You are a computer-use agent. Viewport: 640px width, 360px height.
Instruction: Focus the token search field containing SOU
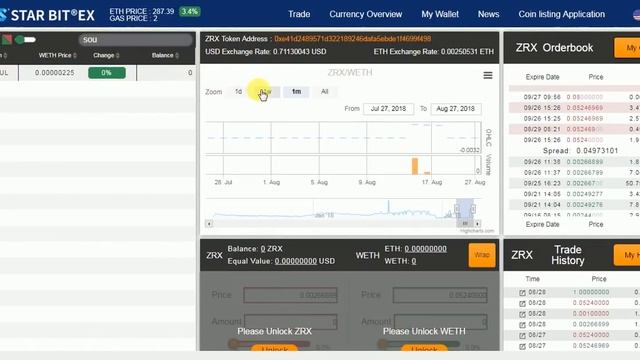(136, 40)
